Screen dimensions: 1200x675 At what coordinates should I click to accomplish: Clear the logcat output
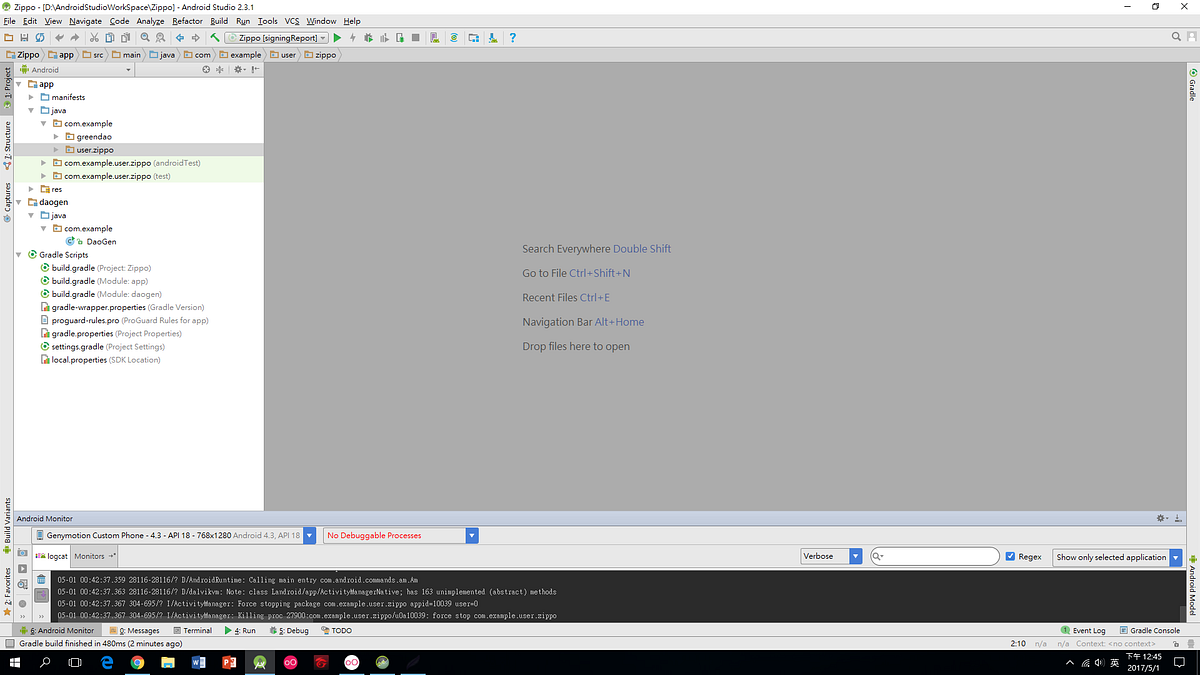coord(41,579)
